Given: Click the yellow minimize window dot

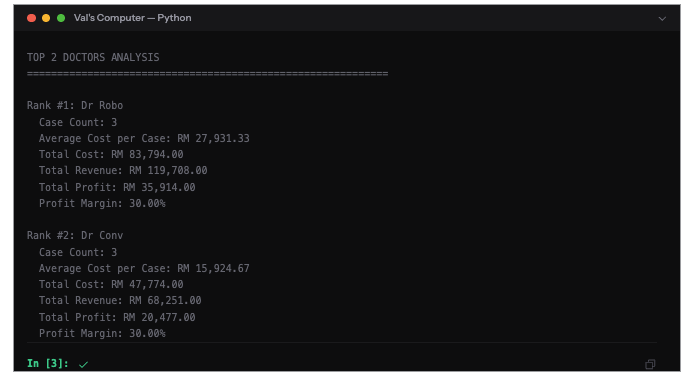Looking at the screenshot, I should [x=46, y=18].
